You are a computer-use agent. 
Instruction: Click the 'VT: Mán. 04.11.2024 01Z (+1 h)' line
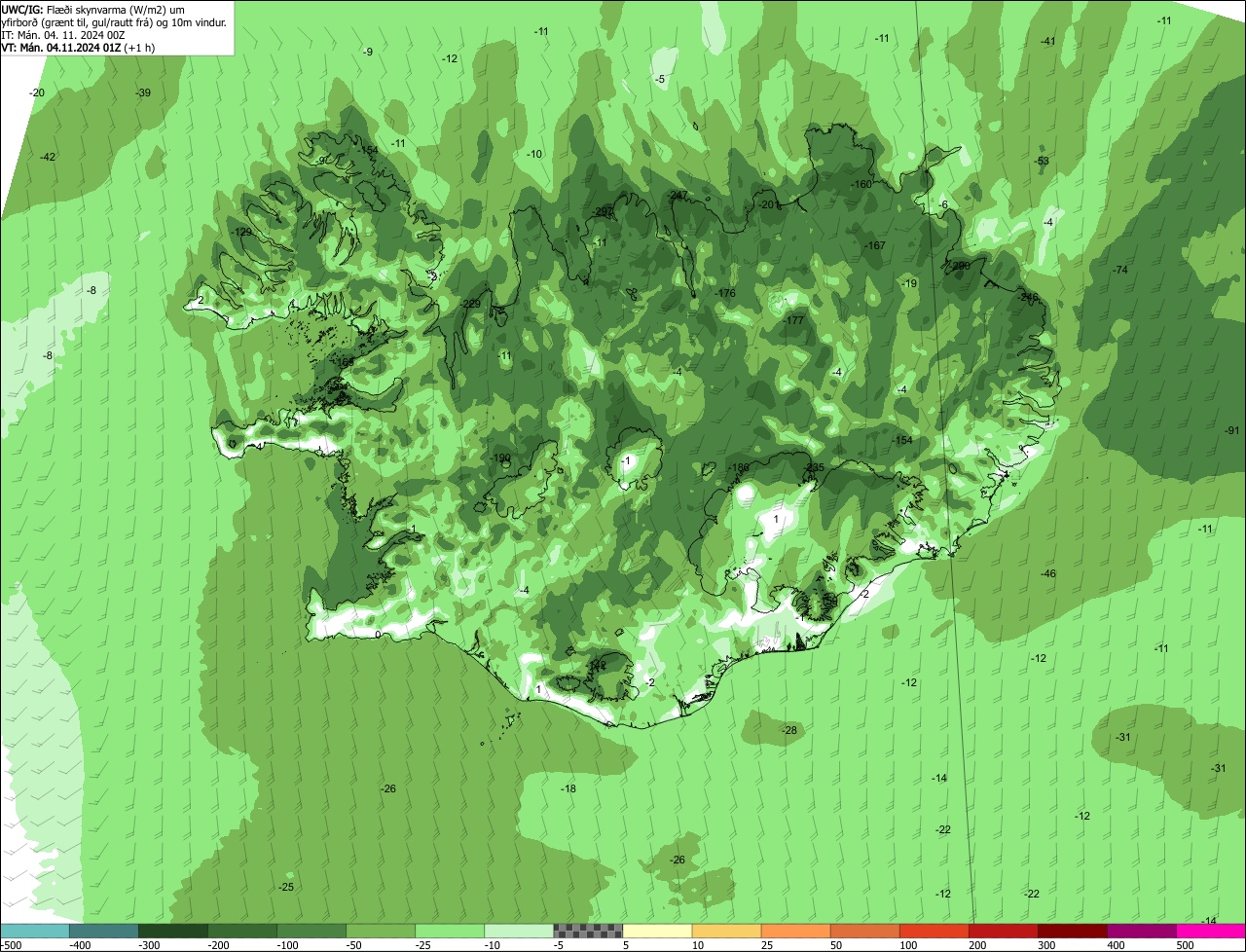tap(78, 47)
